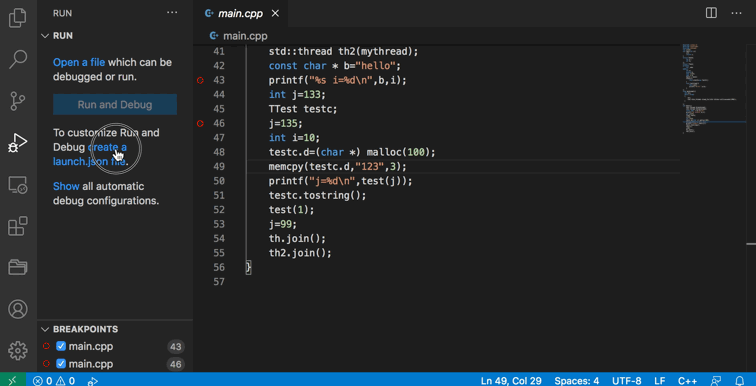The width and height of the screenshot is (756, 386).
Task: Open editor More Actions ellipsis
Action: pyautogui.click(x=736, y=13)
